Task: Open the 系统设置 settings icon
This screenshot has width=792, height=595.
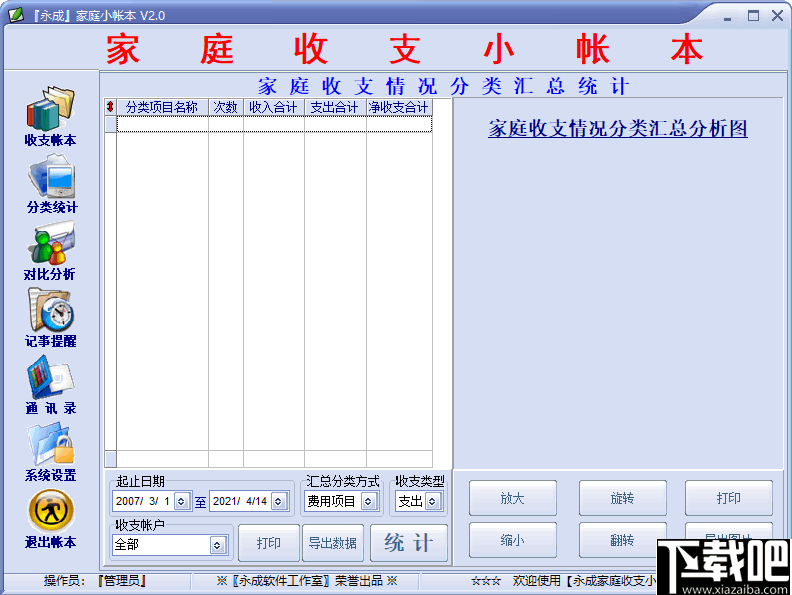Action: (51, 452)
